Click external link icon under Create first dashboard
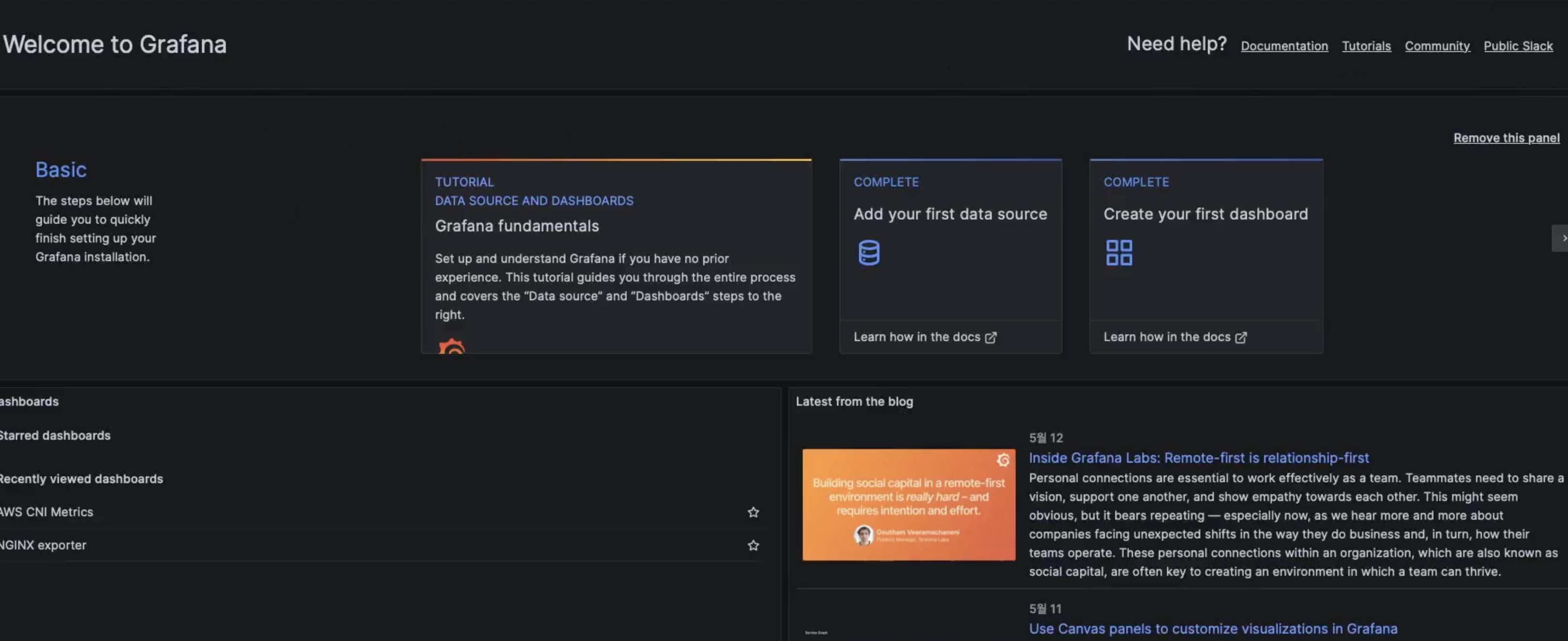 tap(1241, 337)
